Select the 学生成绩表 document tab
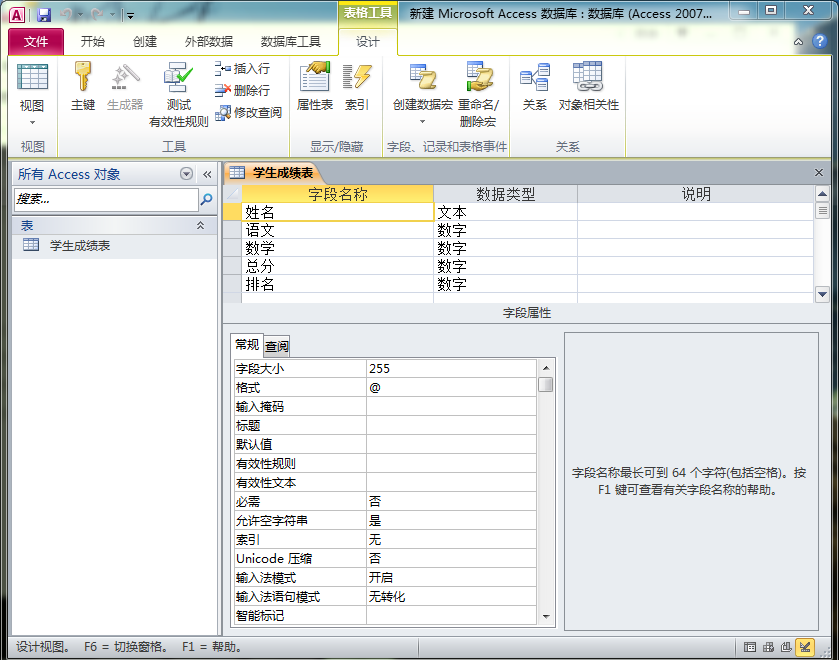The width and height of the screenshot is (839, 660). tap(274, 172)
